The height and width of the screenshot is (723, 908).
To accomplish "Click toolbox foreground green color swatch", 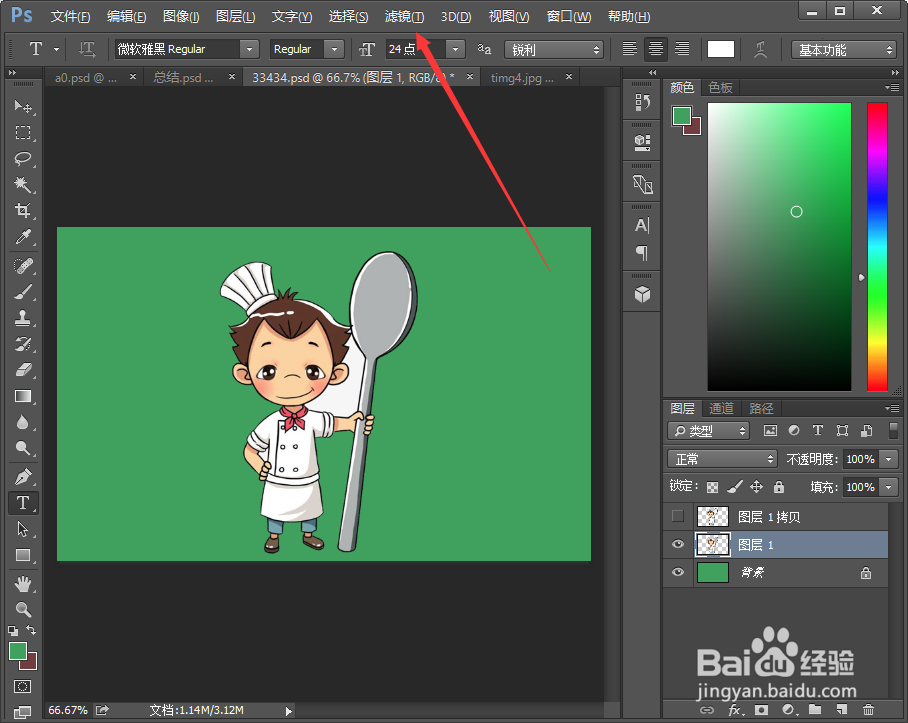I will point(18,651).
